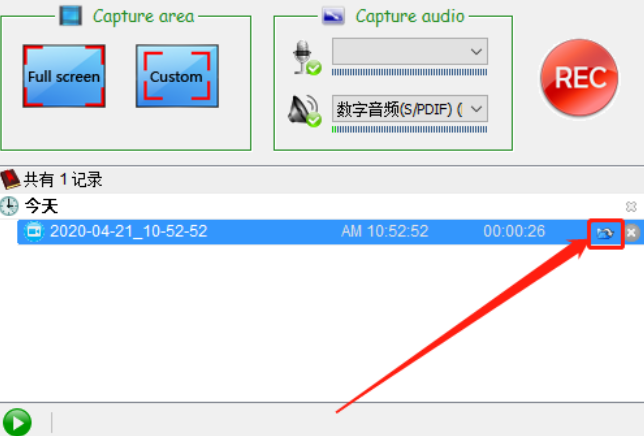Click the camera icon beside the recording name
Screen dimensions: 644x436
tap(34, 232)
